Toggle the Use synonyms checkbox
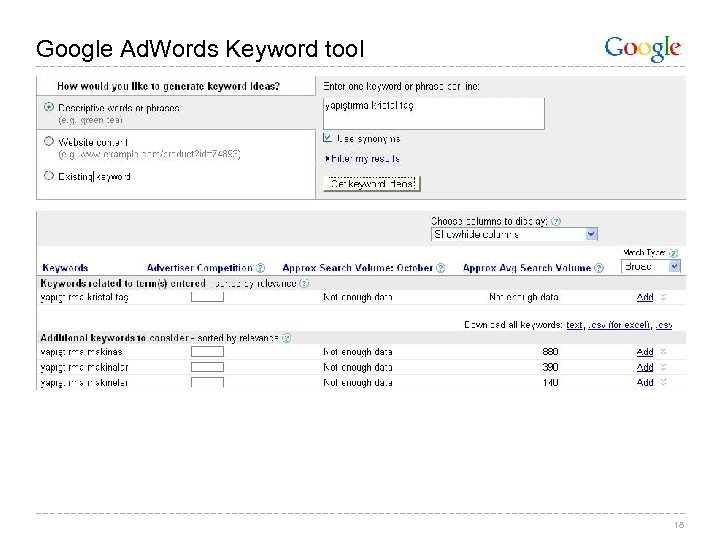Viewport: 720px width, 540px height. tap(327, 137)
